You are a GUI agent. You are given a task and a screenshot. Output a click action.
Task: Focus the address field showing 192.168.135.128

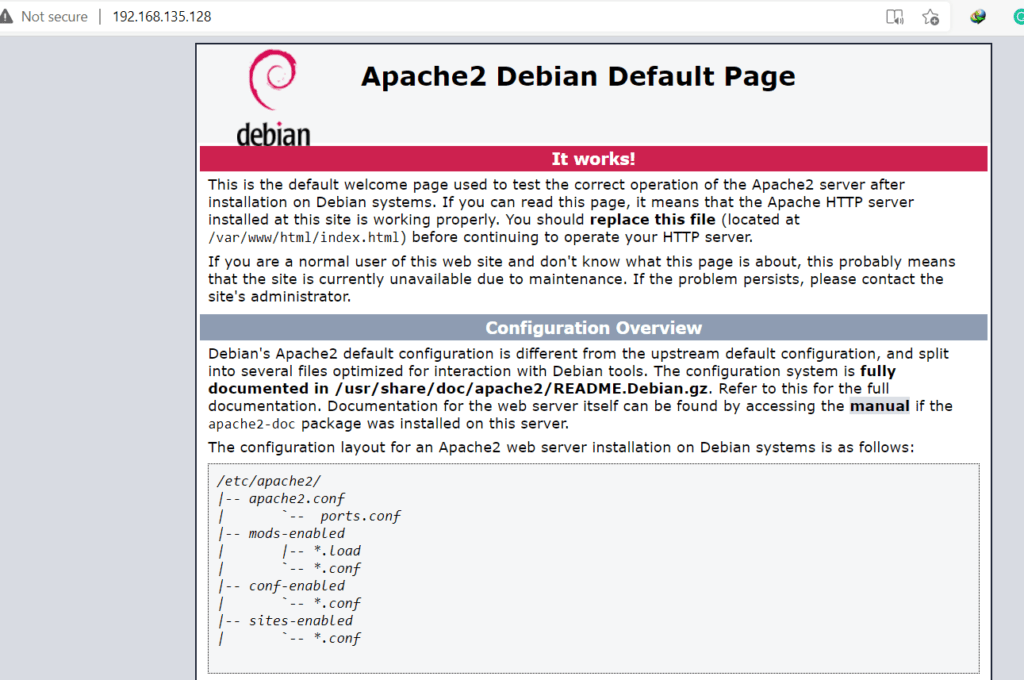(162, 16)
